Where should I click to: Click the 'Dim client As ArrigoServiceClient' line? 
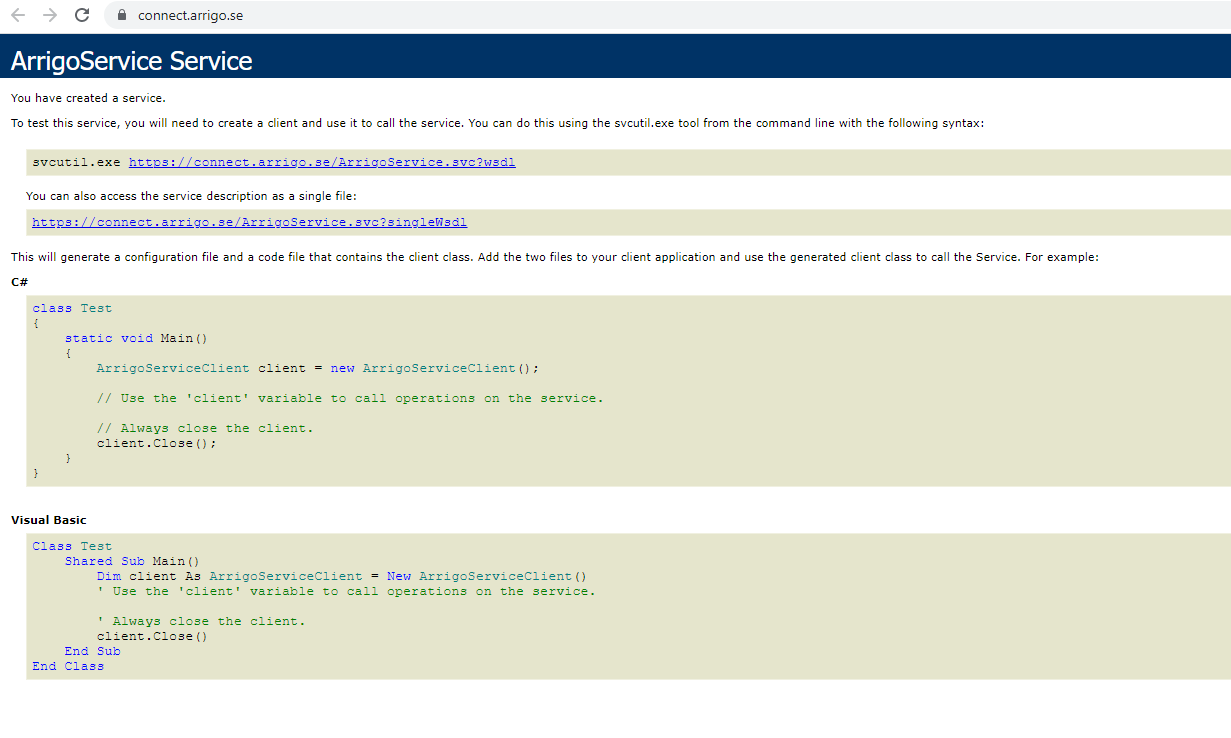[342, 576]
